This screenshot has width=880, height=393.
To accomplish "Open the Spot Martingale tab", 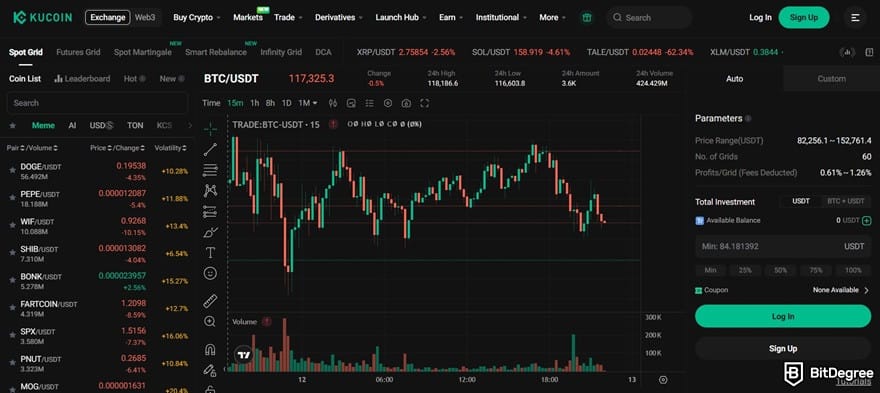I will pyautogui.click(x=143, y=52).
